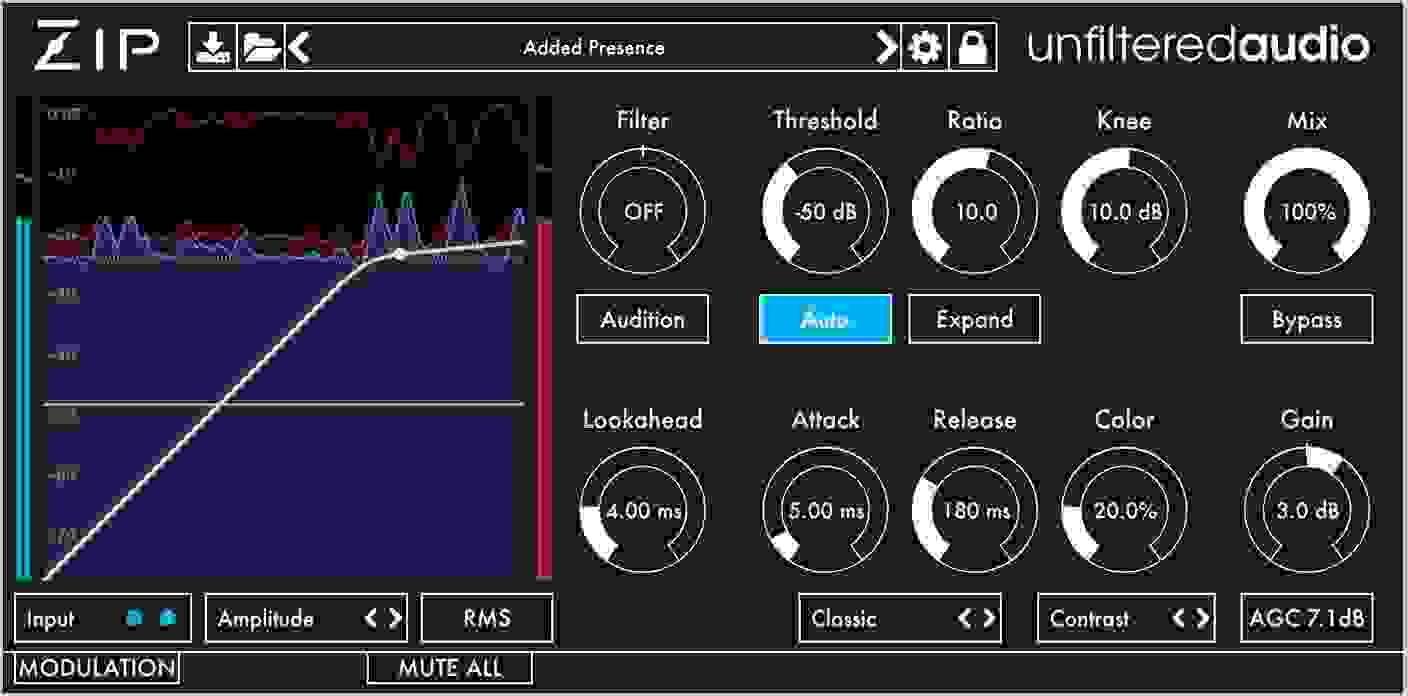Viewport: 1408px width, 696px height.
Task: Click the RMS detection mode selector
Action: tap(487, 618)
